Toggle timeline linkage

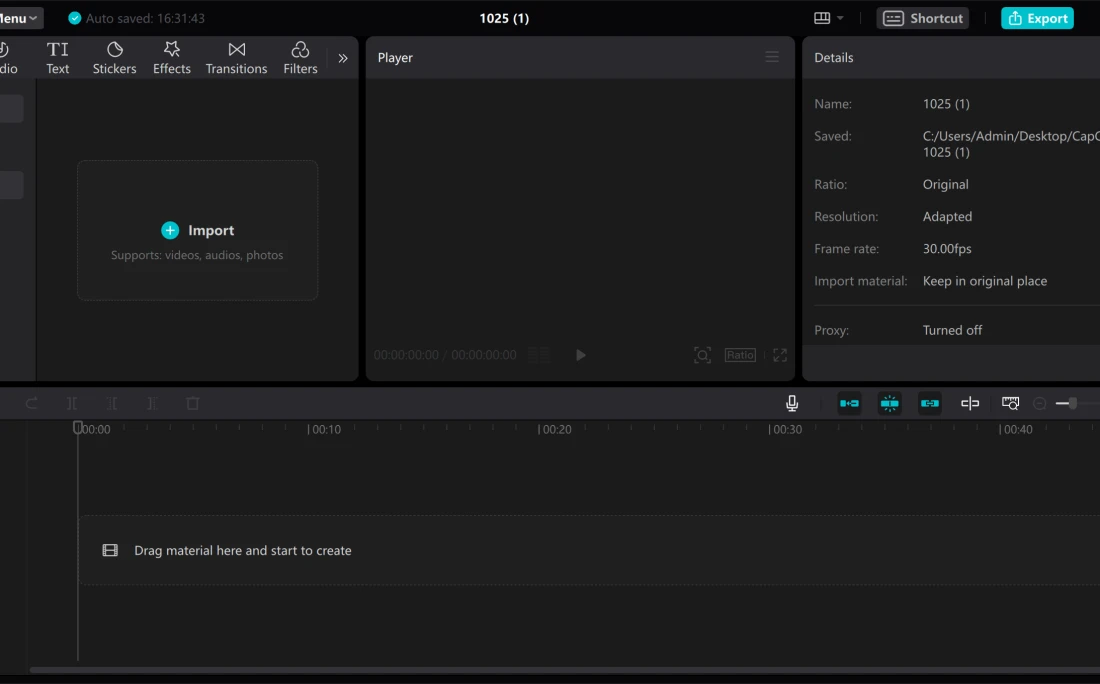930,403
